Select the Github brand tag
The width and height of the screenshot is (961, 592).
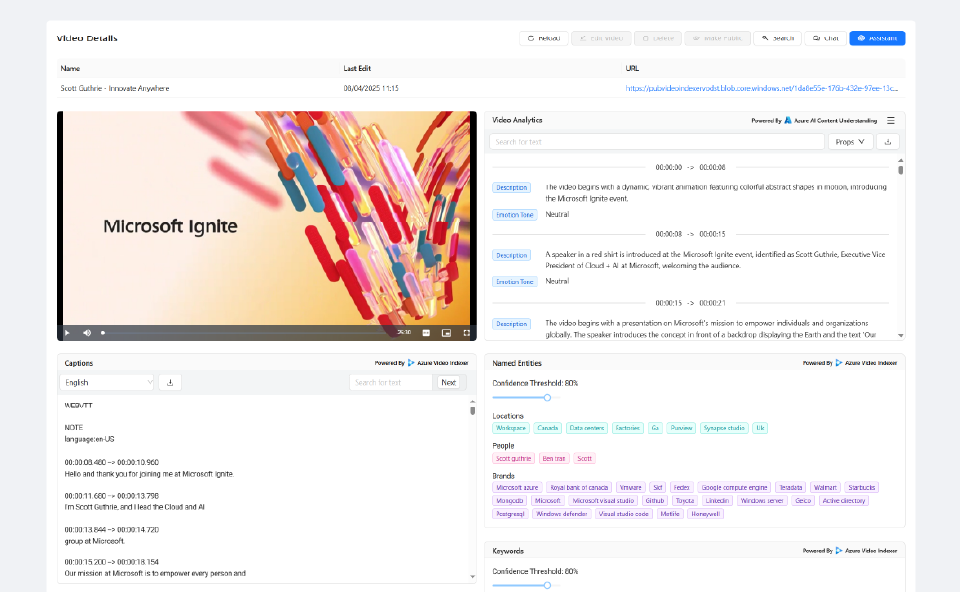point(655,501)
